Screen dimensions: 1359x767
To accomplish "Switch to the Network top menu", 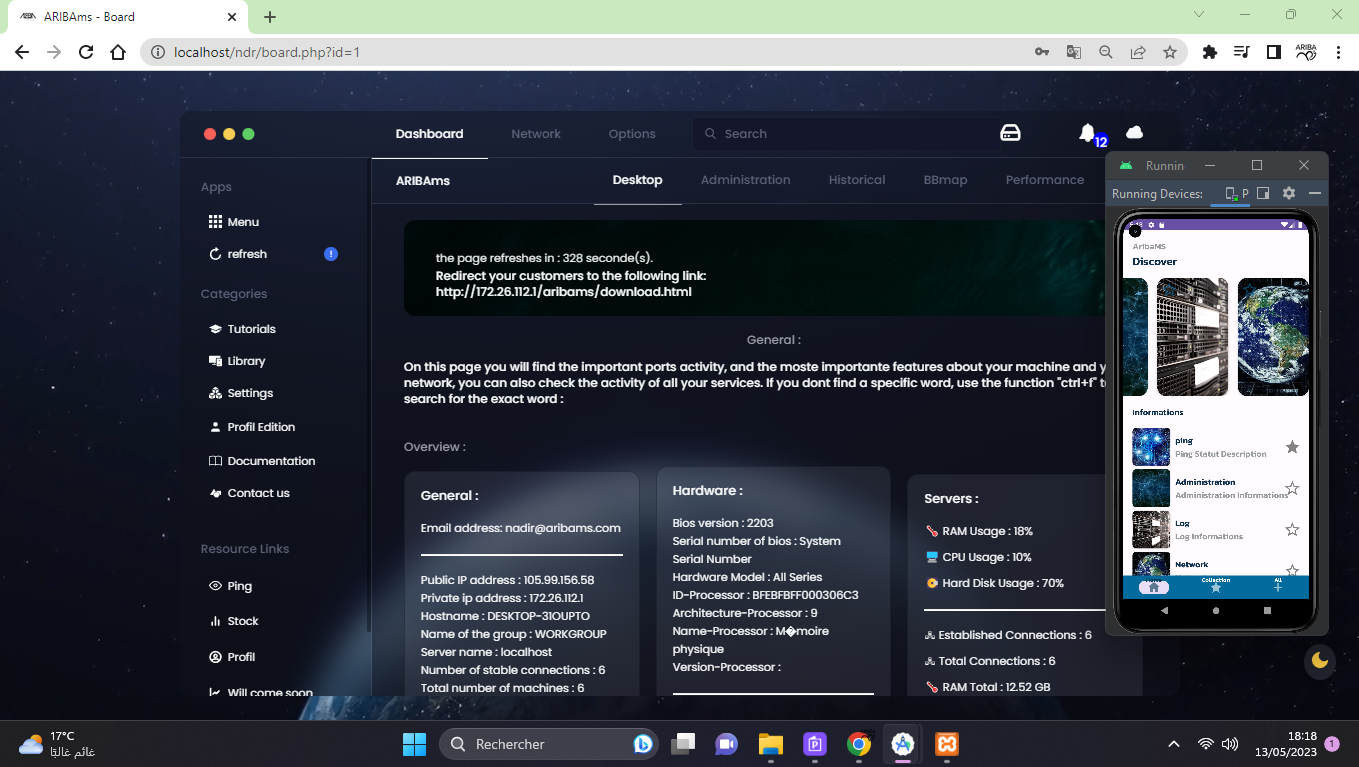I will [x=536, y=134].
